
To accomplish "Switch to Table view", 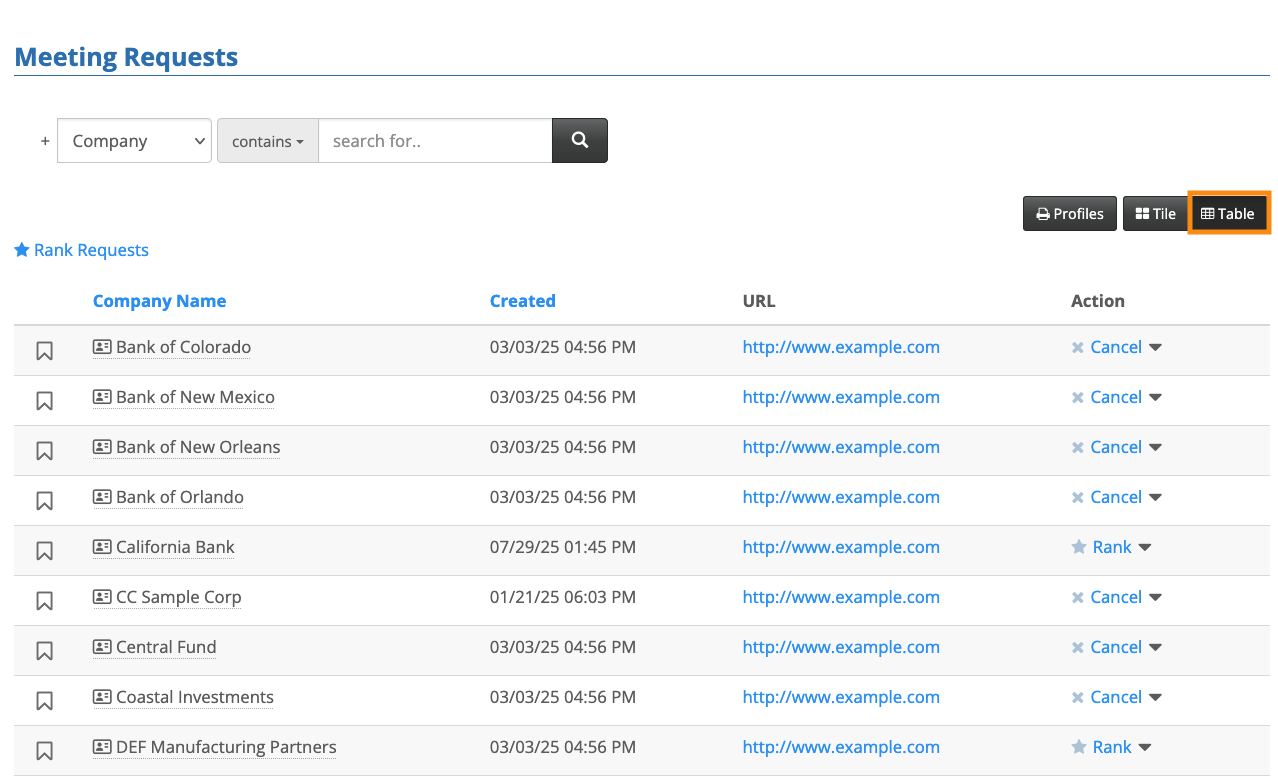I will (x=1228, y=214).
